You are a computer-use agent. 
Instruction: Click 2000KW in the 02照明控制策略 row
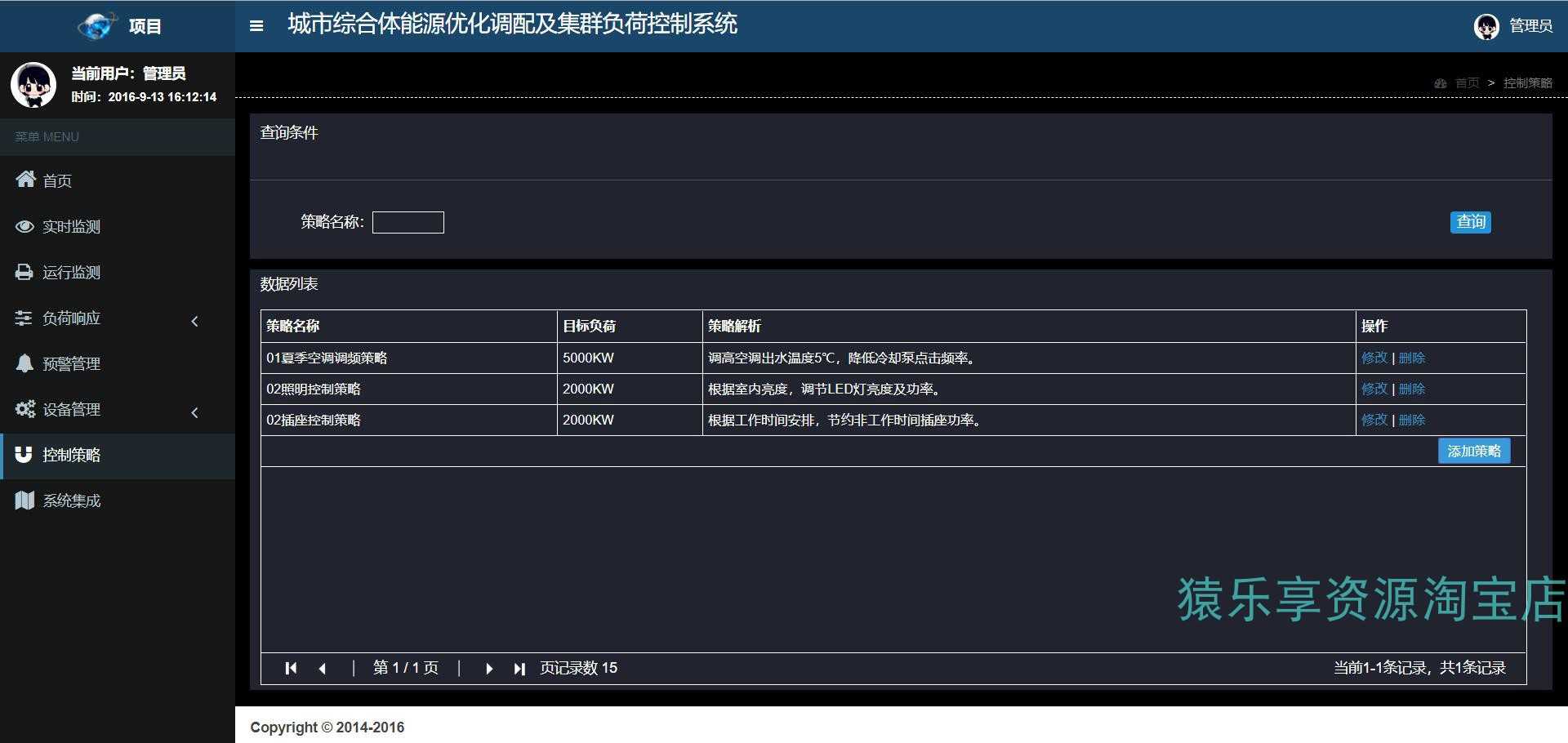click(x=630, y=389)
